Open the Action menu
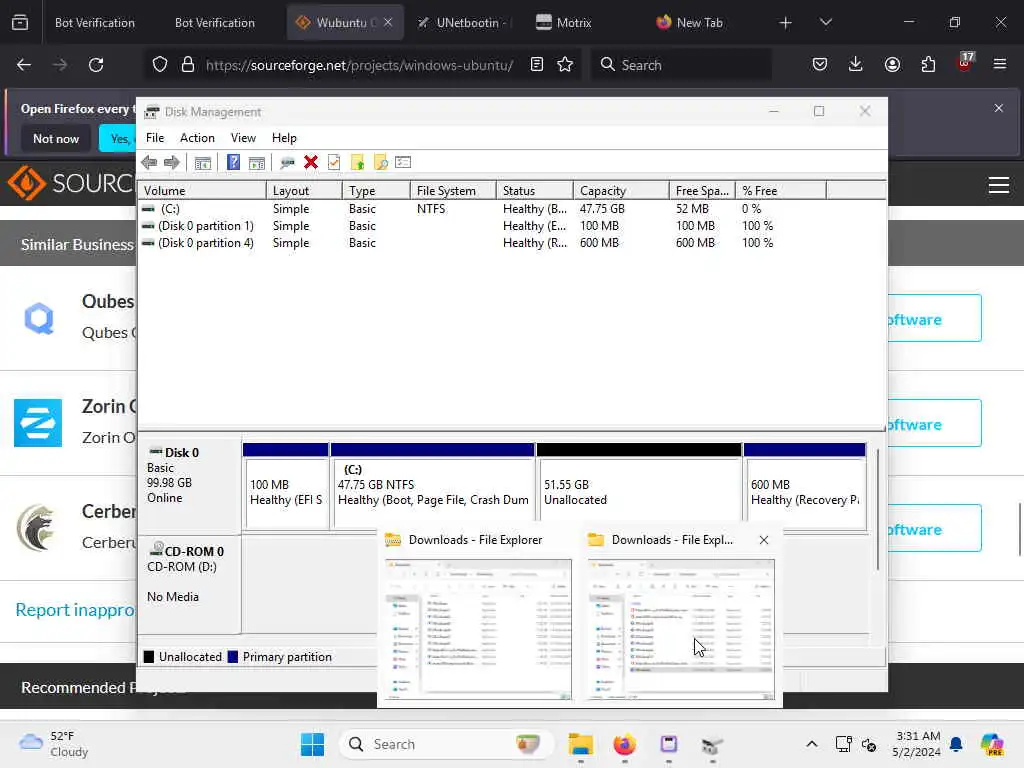1024x768 pixels. [197, 138]
